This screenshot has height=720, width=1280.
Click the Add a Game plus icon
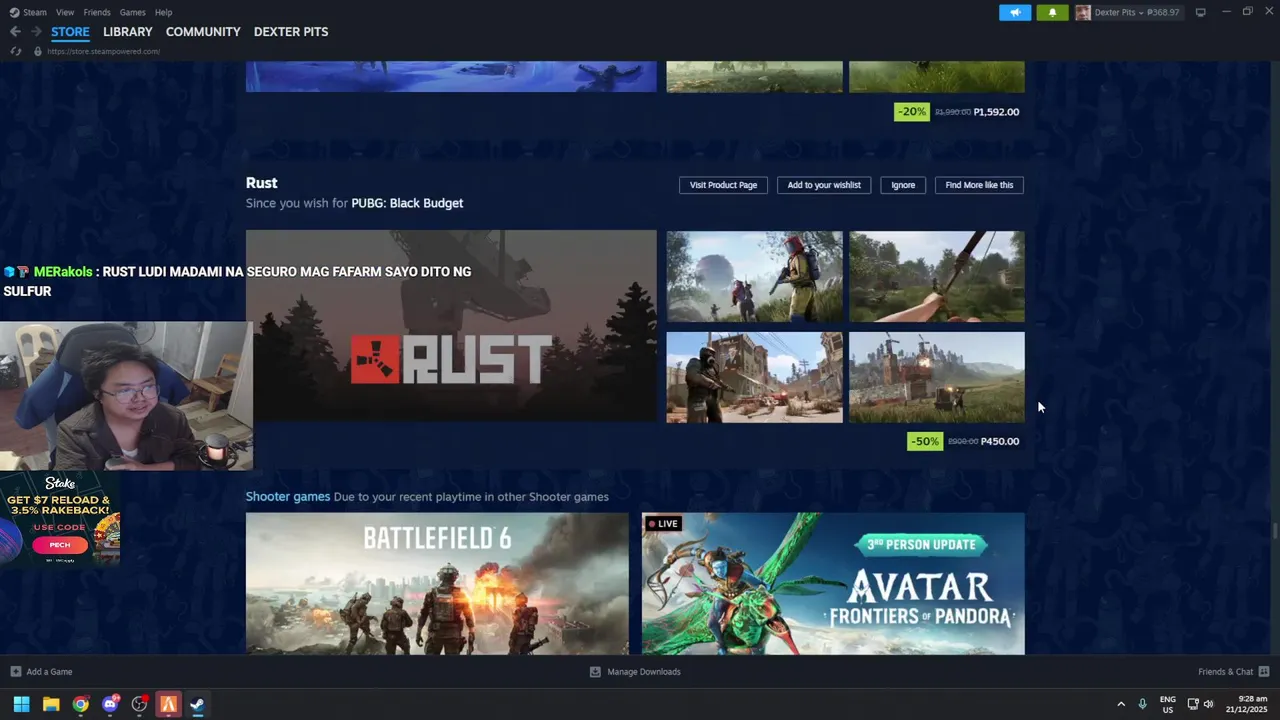[15, 672]
